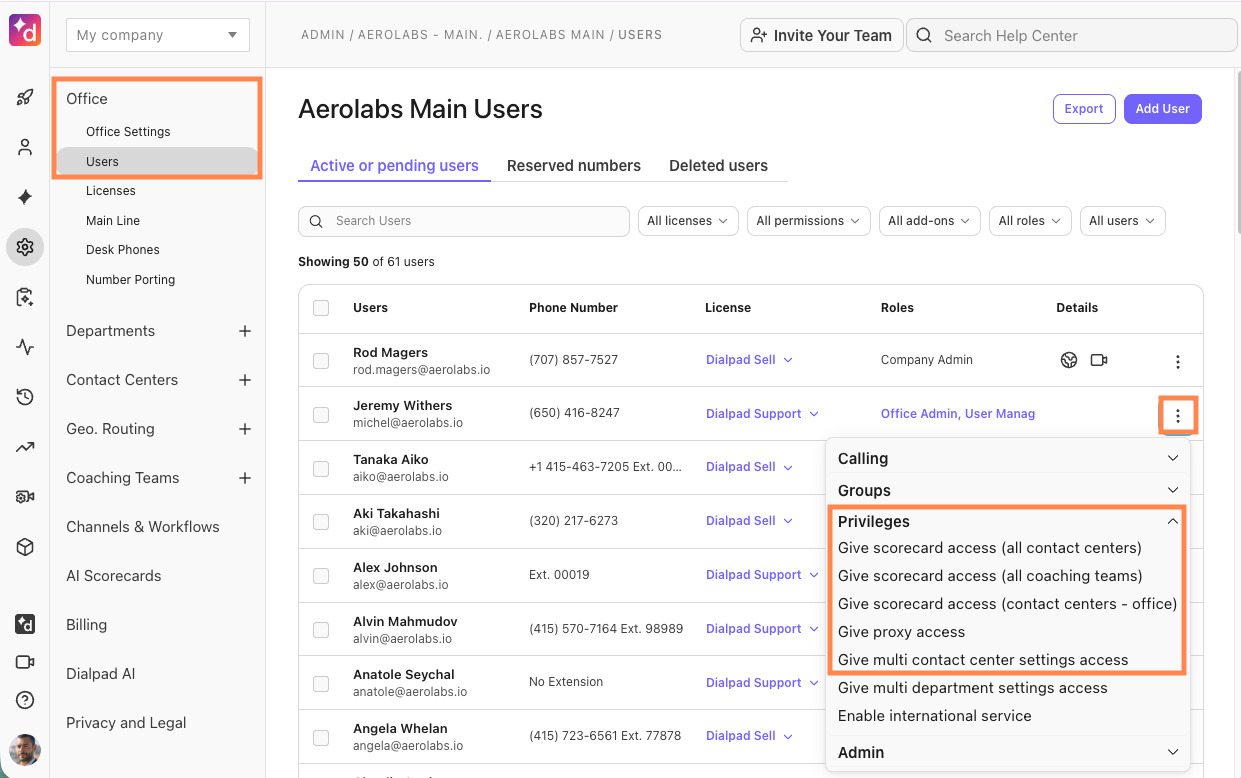The image size is (1241, 778).
Task: Add a Coaching Team with plus icon
Action: point(245,478)
